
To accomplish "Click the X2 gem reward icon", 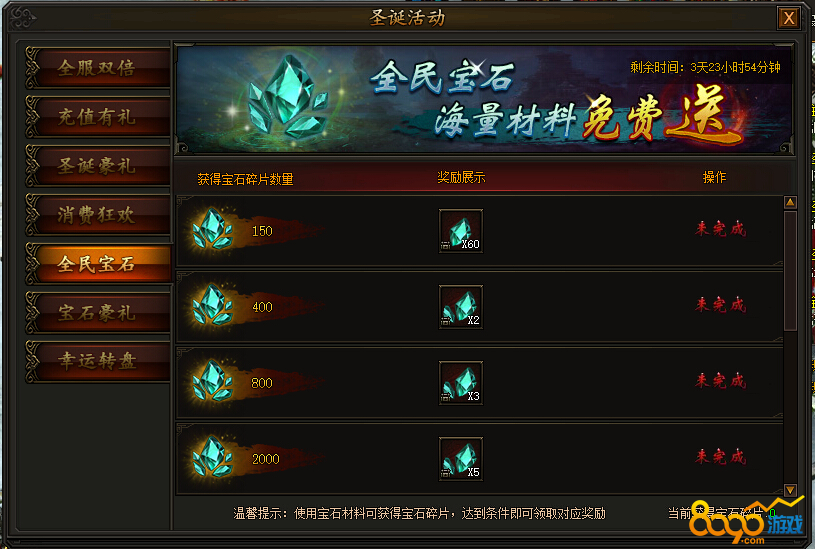I will (461, 307).
